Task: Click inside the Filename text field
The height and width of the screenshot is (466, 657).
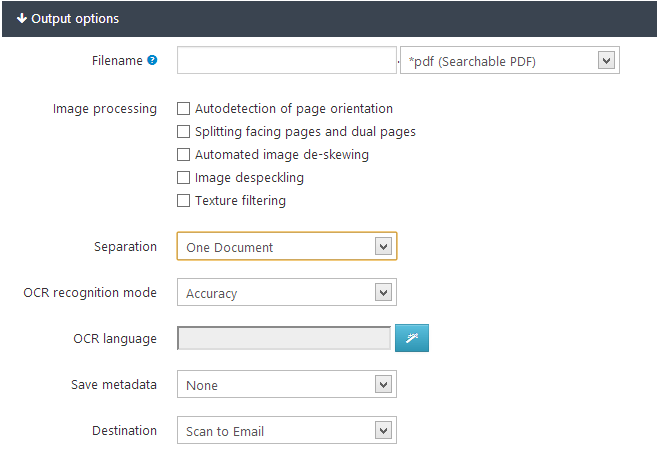Action: [x=286, y=61]
